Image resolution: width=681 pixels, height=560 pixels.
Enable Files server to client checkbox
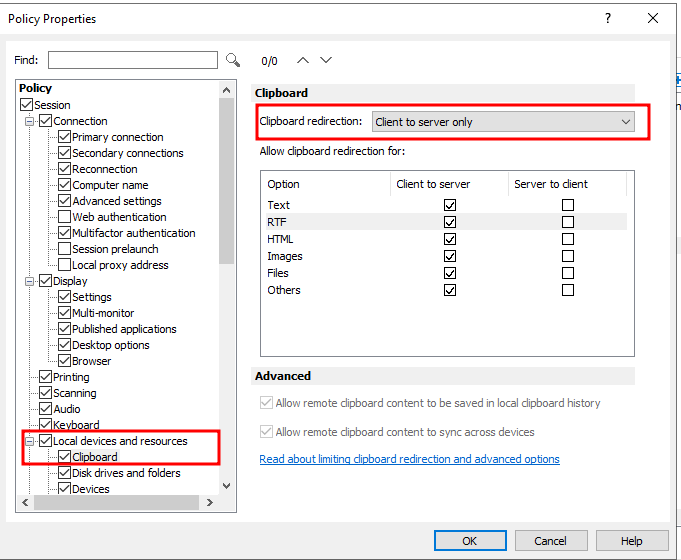click(568, 273)
